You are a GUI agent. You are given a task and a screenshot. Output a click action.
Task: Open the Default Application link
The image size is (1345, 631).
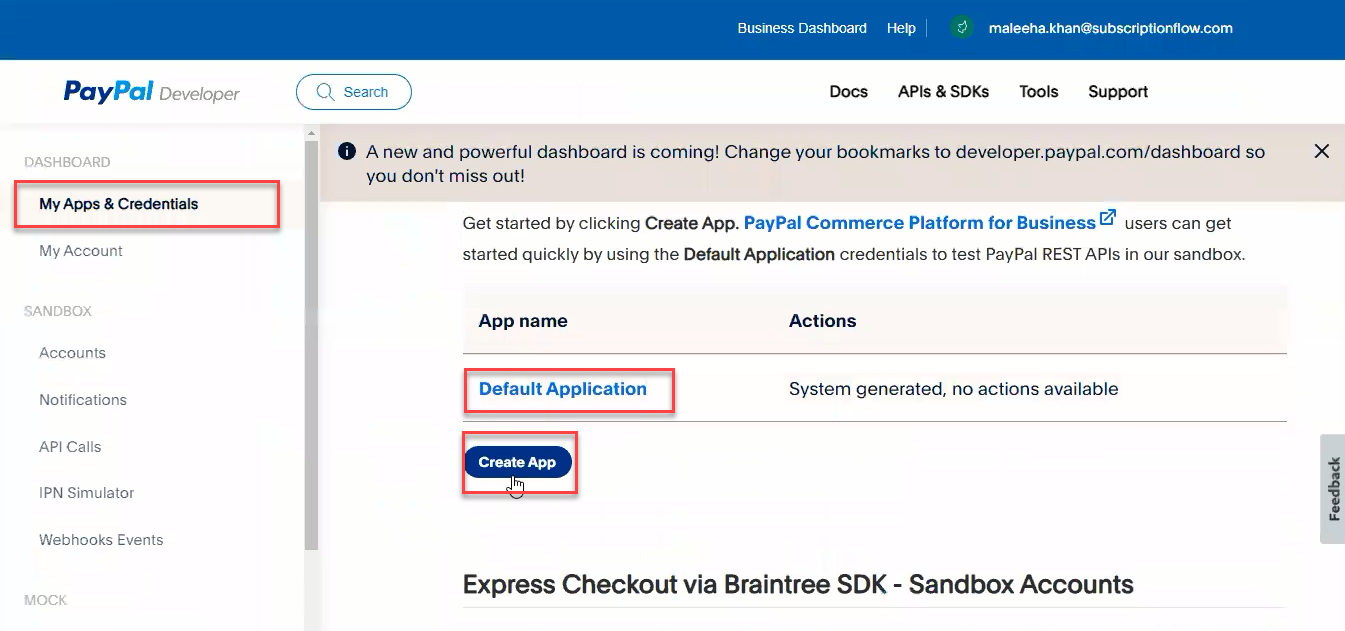[563, 389]
